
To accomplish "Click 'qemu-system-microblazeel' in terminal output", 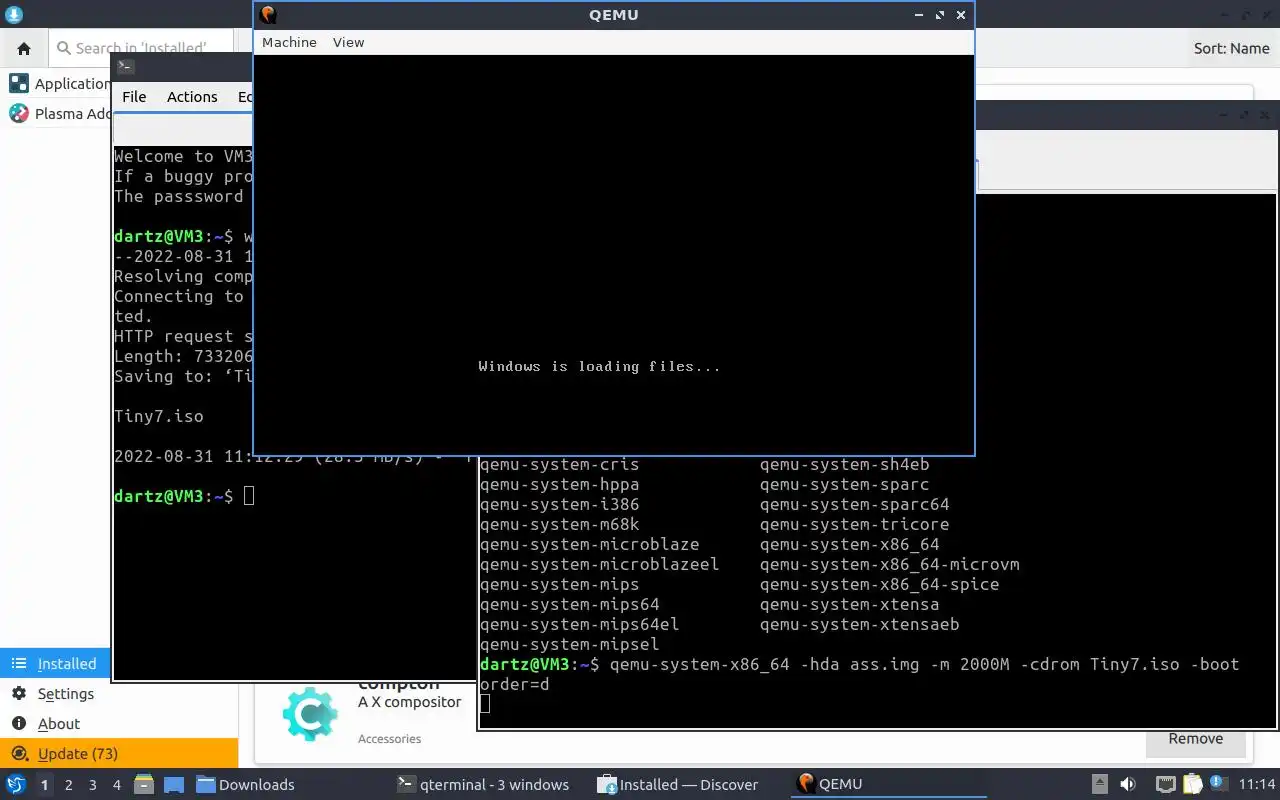I will pyautogui.click(x=599, y=564).
